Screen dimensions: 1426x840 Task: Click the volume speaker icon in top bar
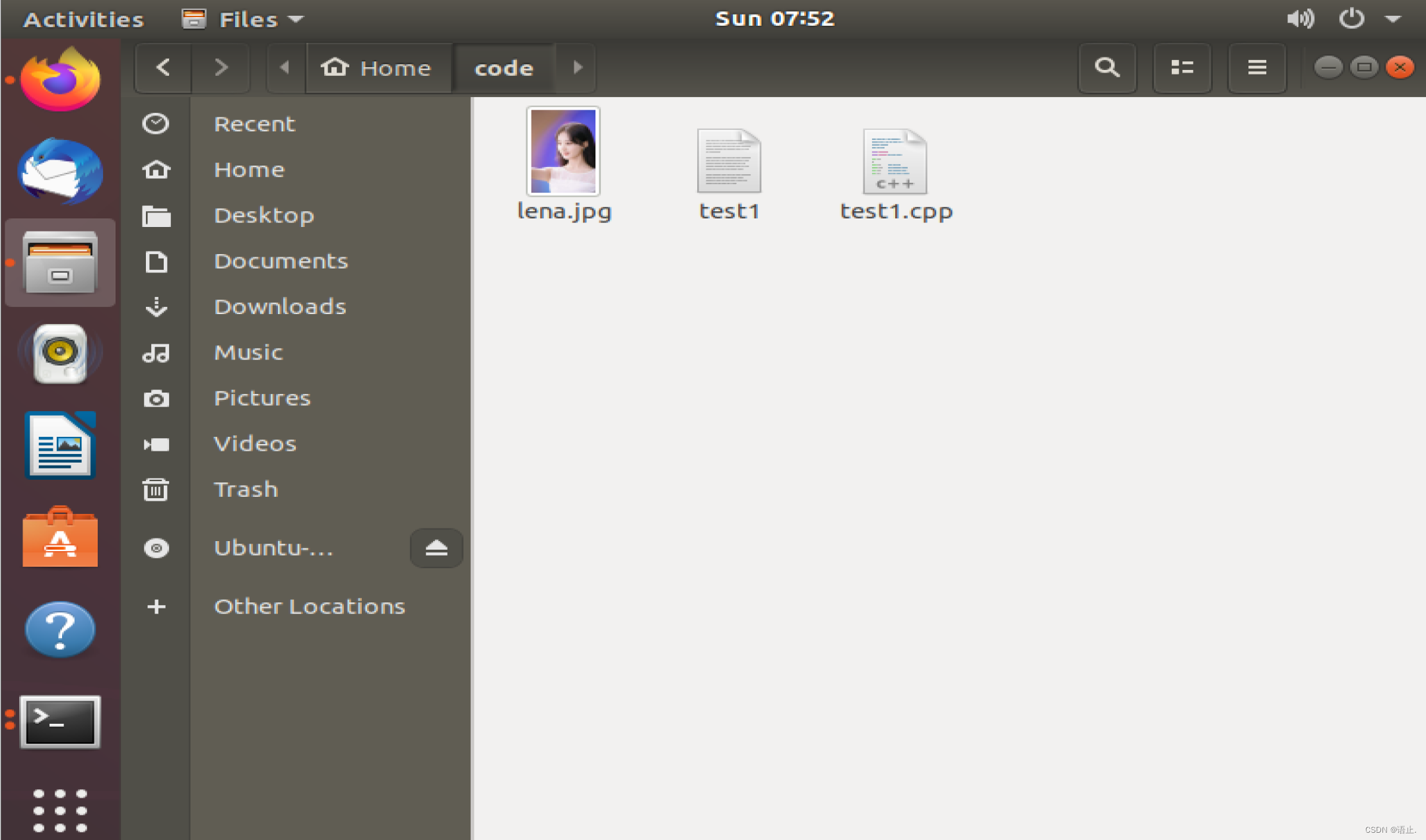[1300, 19]
